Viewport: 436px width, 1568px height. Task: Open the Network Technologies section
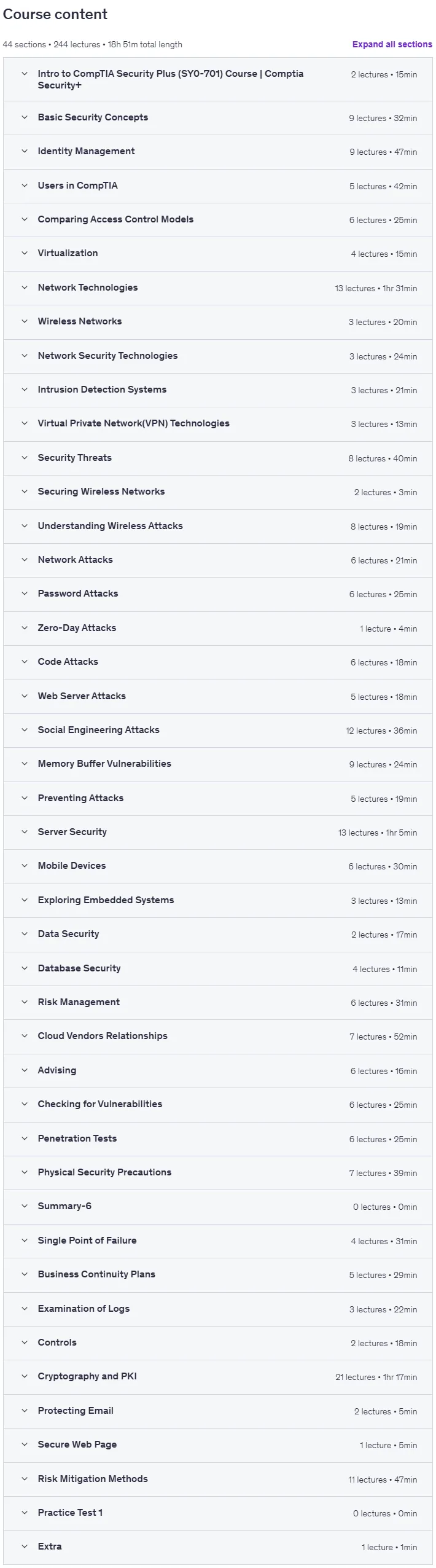pyautogui.click(x=218, y=288)
